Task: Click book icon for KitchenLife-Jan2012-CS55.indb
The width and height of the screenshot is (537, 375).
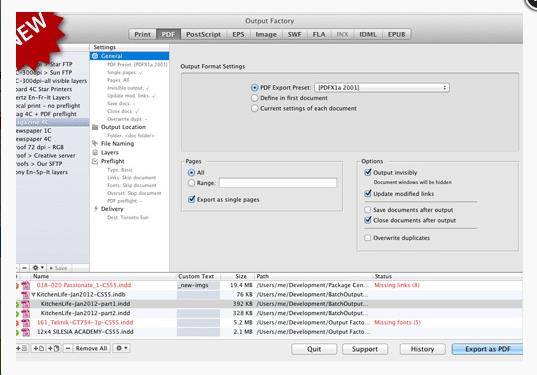Action: (26, 295)
